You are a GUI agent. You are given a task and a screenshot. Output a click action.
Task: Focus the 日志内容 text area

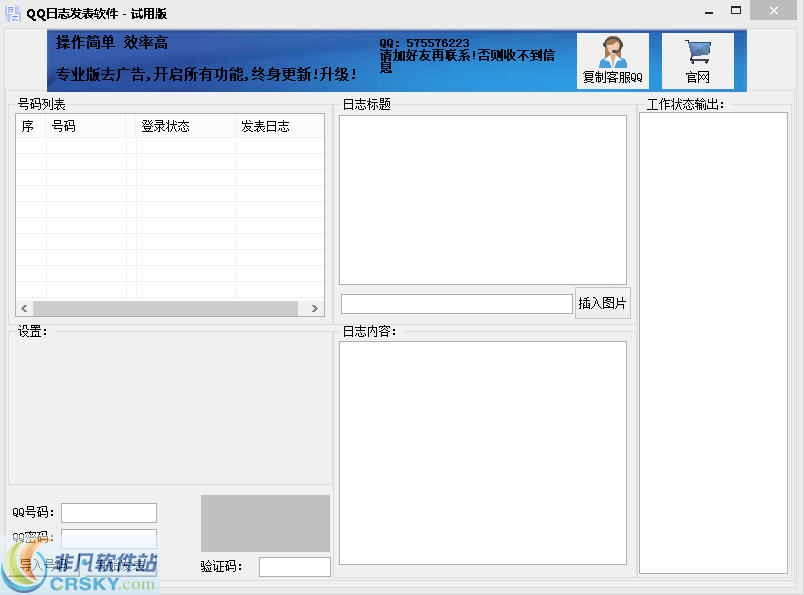click(483, 453)
